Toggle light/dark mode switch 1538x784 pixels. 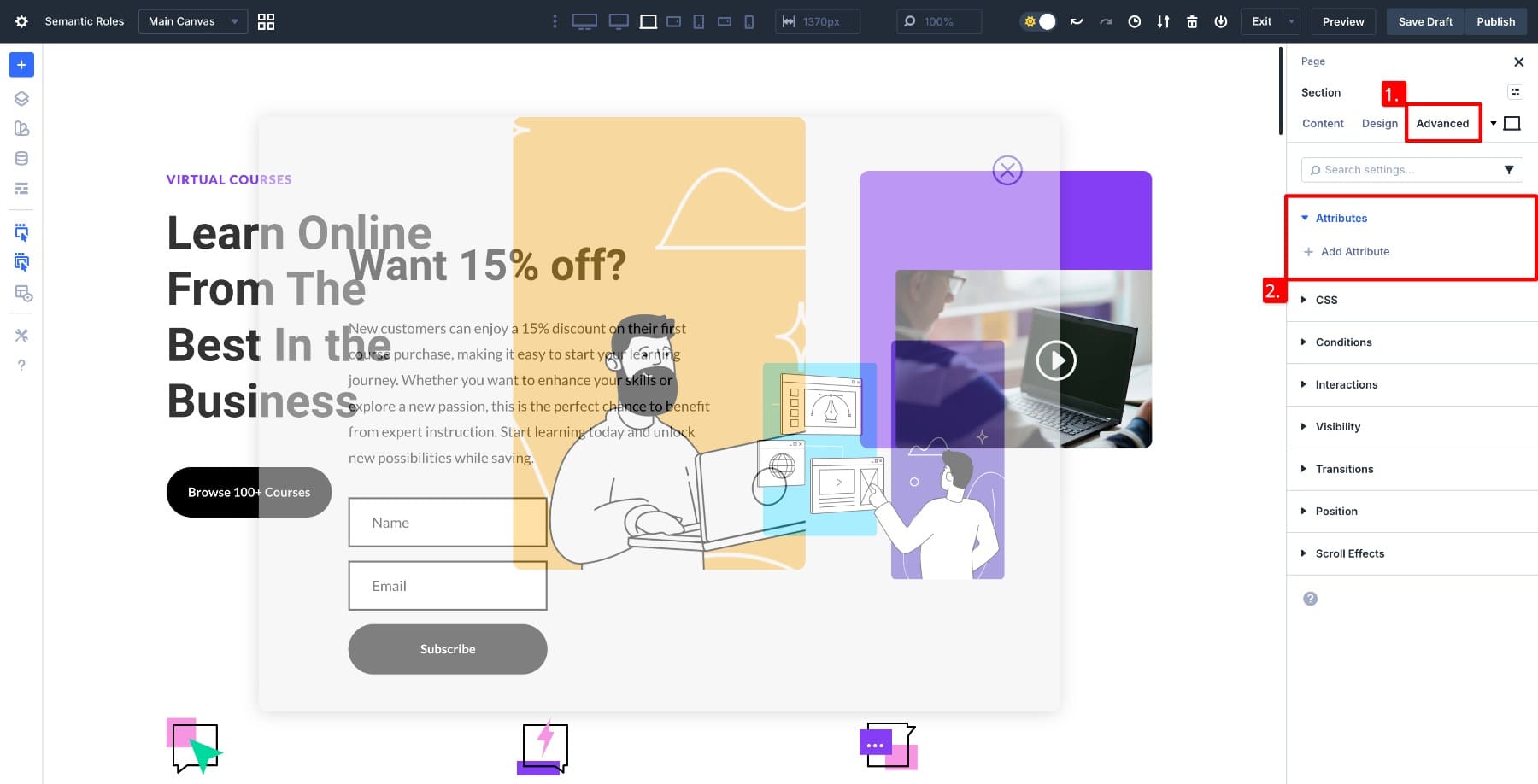tap(1039, 21)
